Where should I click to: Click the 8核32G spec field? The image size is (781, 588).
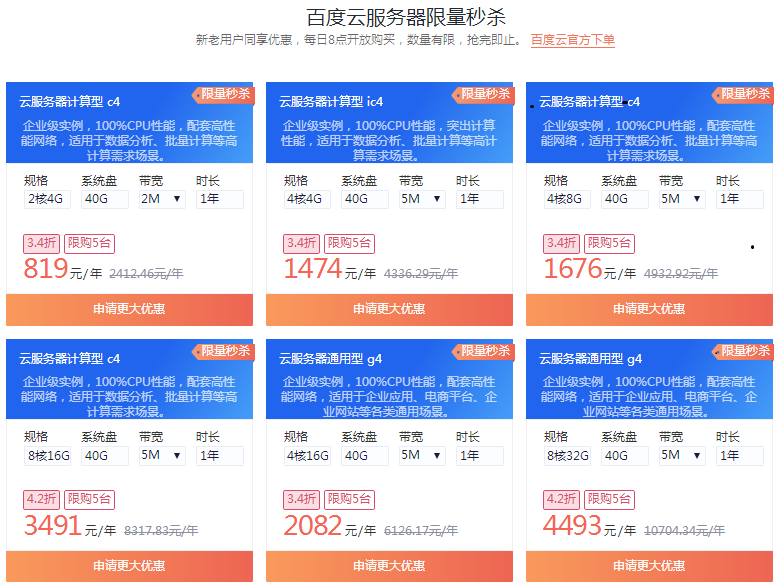567,456
